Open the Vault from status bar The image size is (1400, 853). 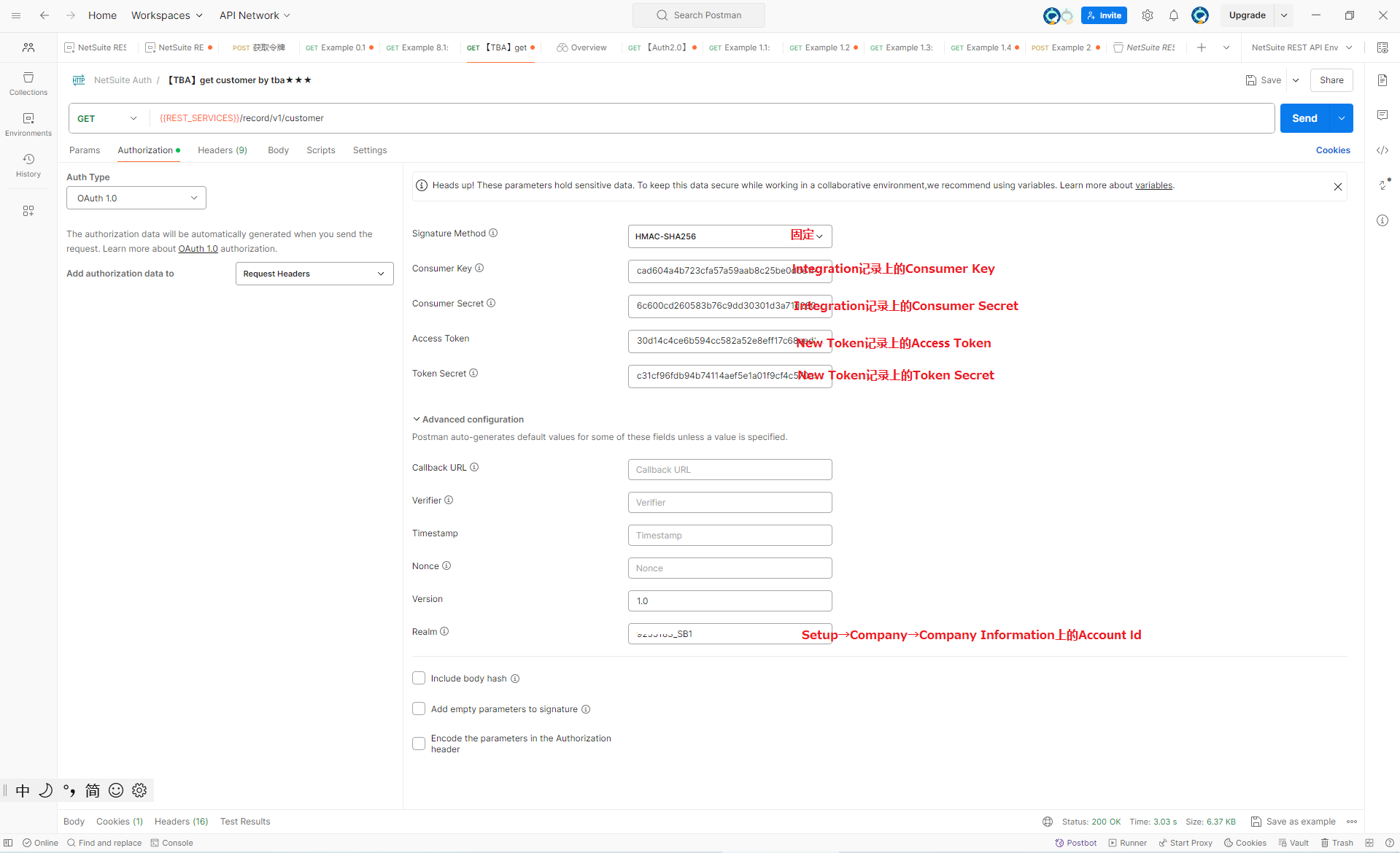[x=1293, y=843]
